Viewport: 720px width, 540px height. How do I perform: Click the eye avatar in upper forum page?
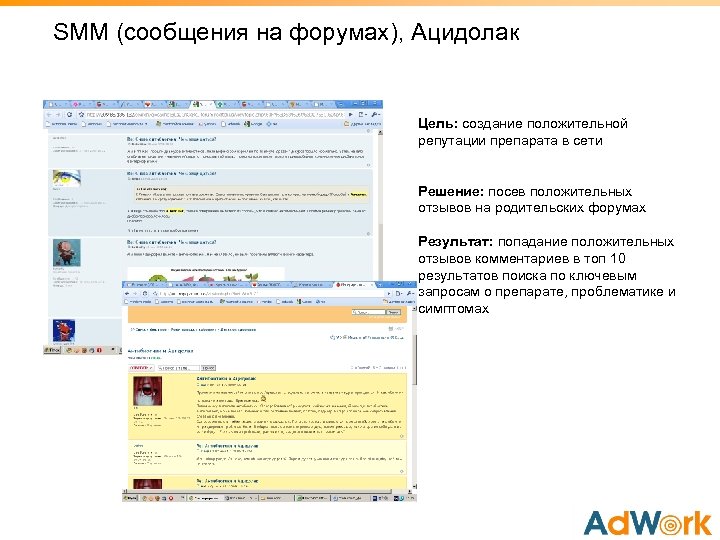click(x=67, y=178)
